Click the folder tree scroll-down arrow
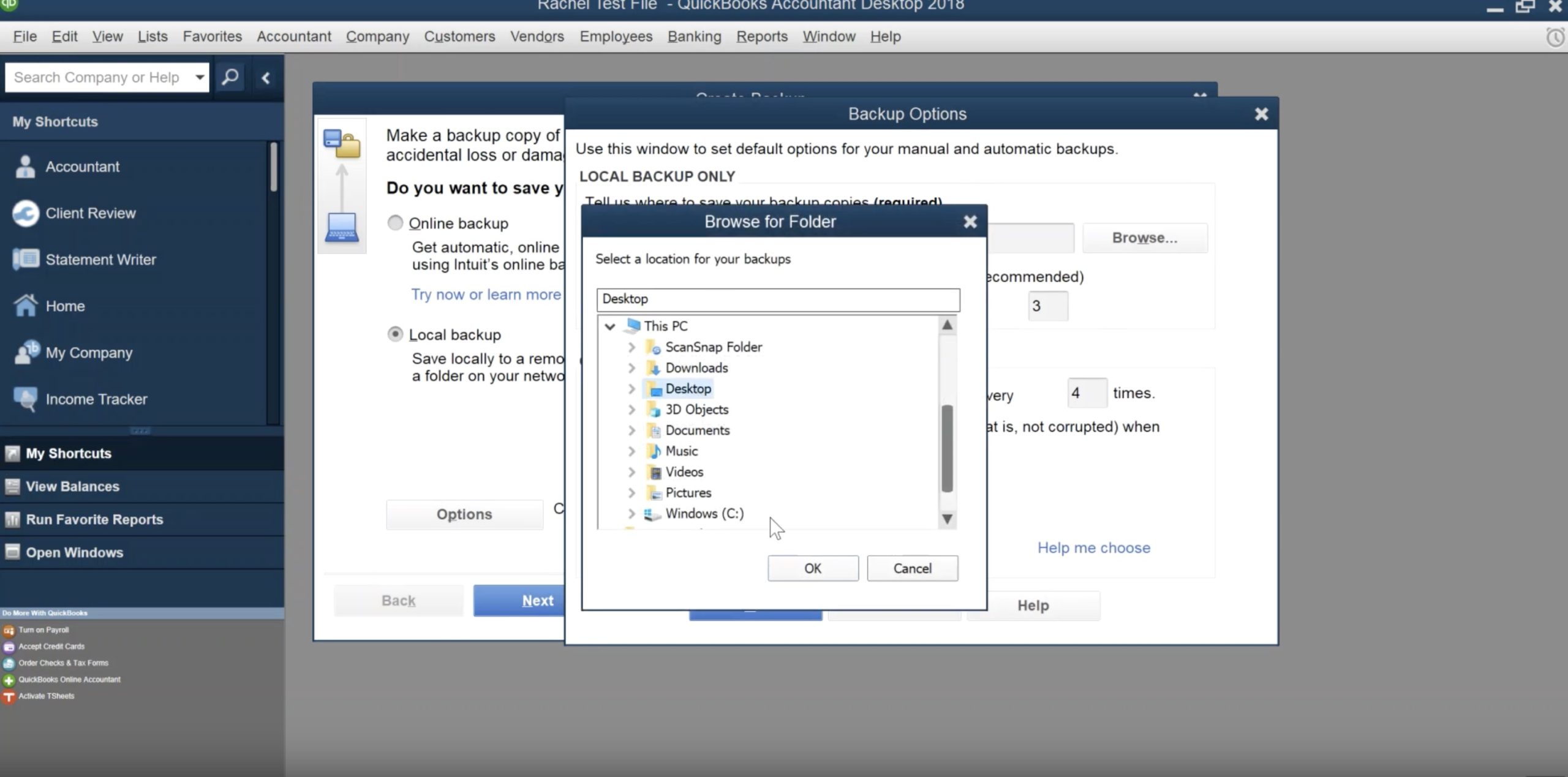This screenshot has width=1568, height=777. pos(947,519)
